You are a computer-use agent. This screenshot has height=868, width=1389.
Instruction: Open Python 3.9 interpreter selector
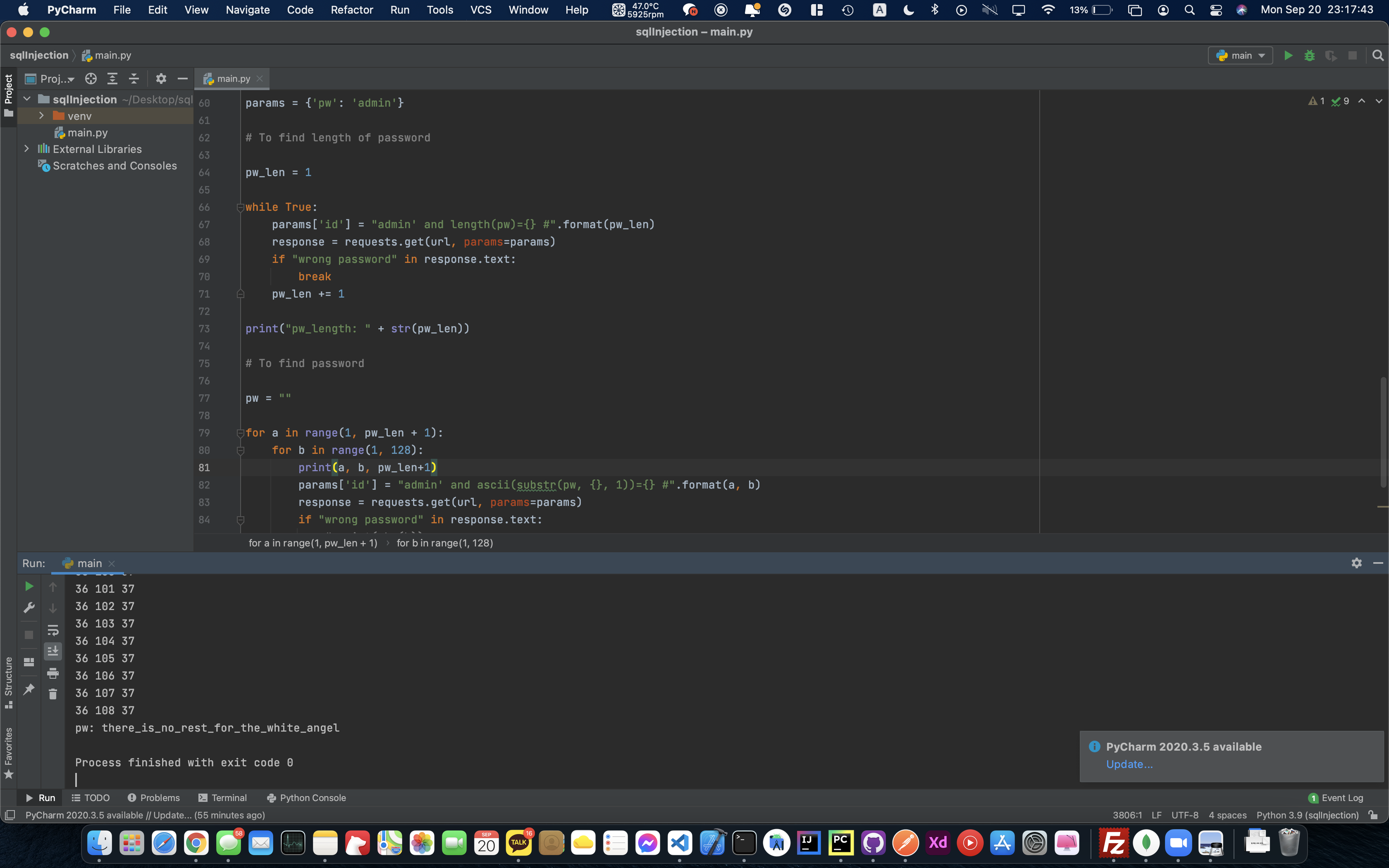click(x=1307, y=815)
